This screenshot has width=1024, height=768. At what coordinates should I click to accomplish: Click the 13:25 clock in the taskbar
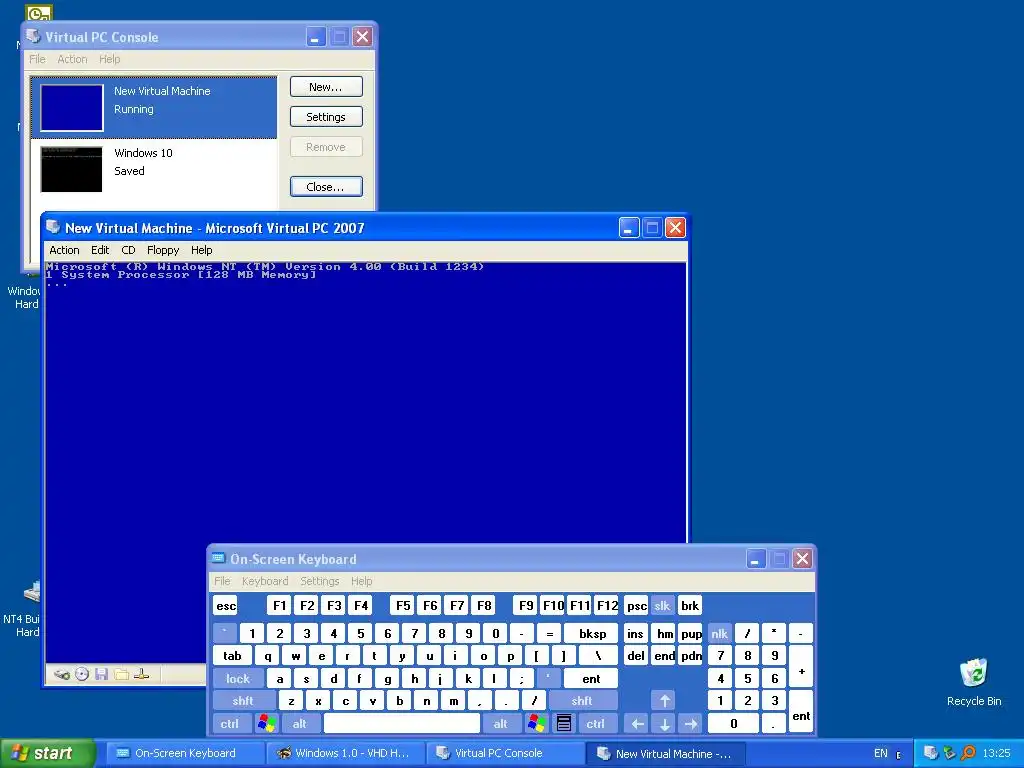997,753
